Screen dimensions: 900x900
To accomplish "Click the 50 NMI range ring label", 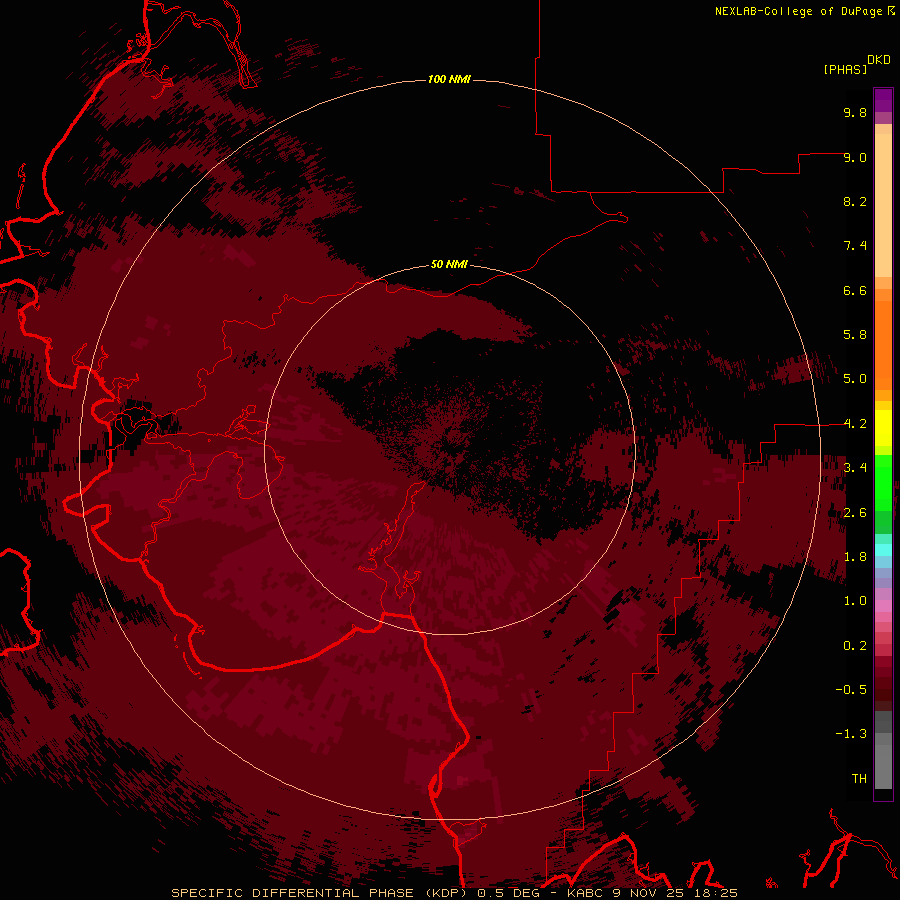I will [449, 264].
